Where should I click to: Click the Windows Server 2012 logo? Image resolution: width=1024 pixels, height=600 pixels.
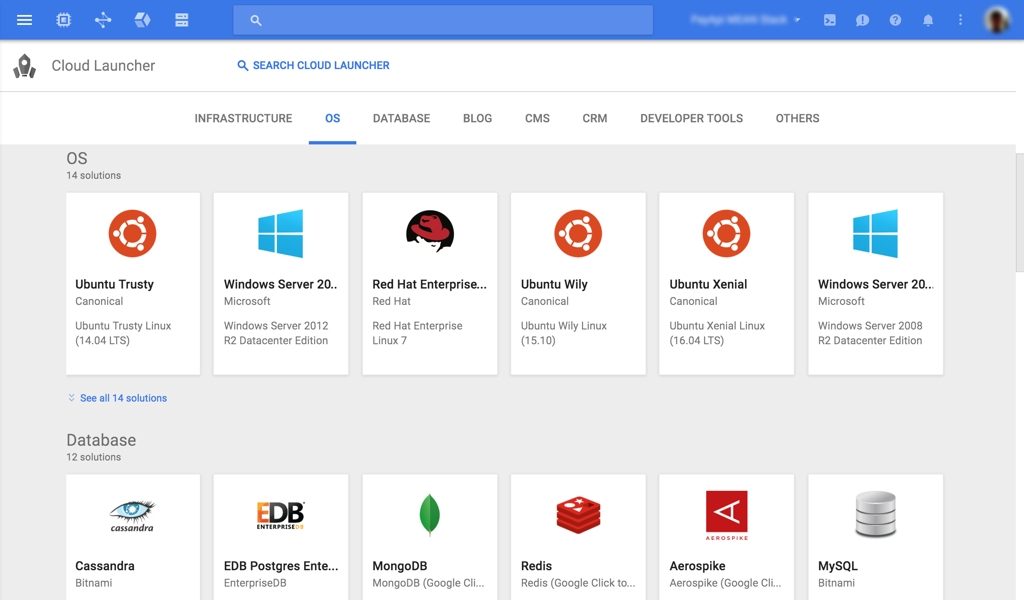[x=281, y=233]
